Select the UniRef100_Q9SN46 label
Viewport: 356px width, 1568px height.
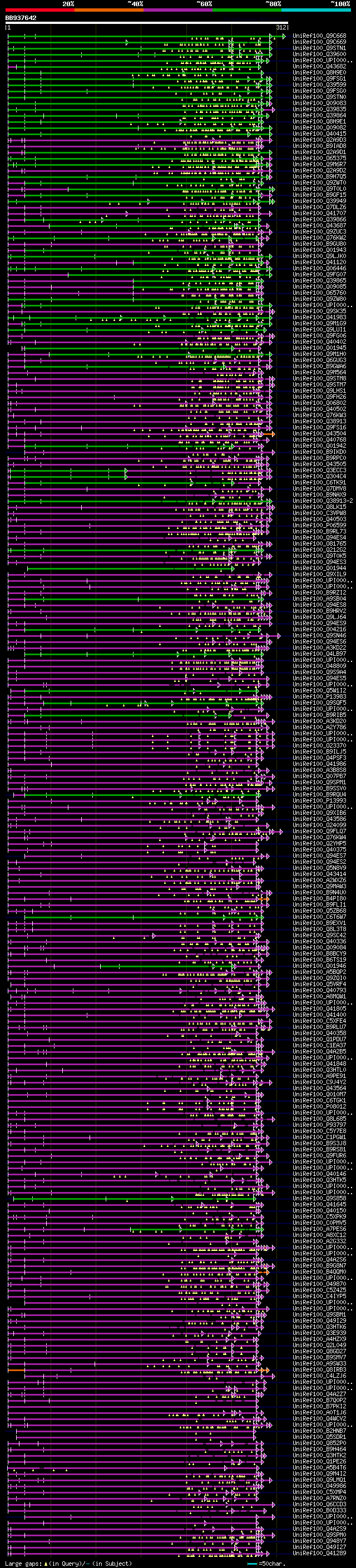pos(319,635)
